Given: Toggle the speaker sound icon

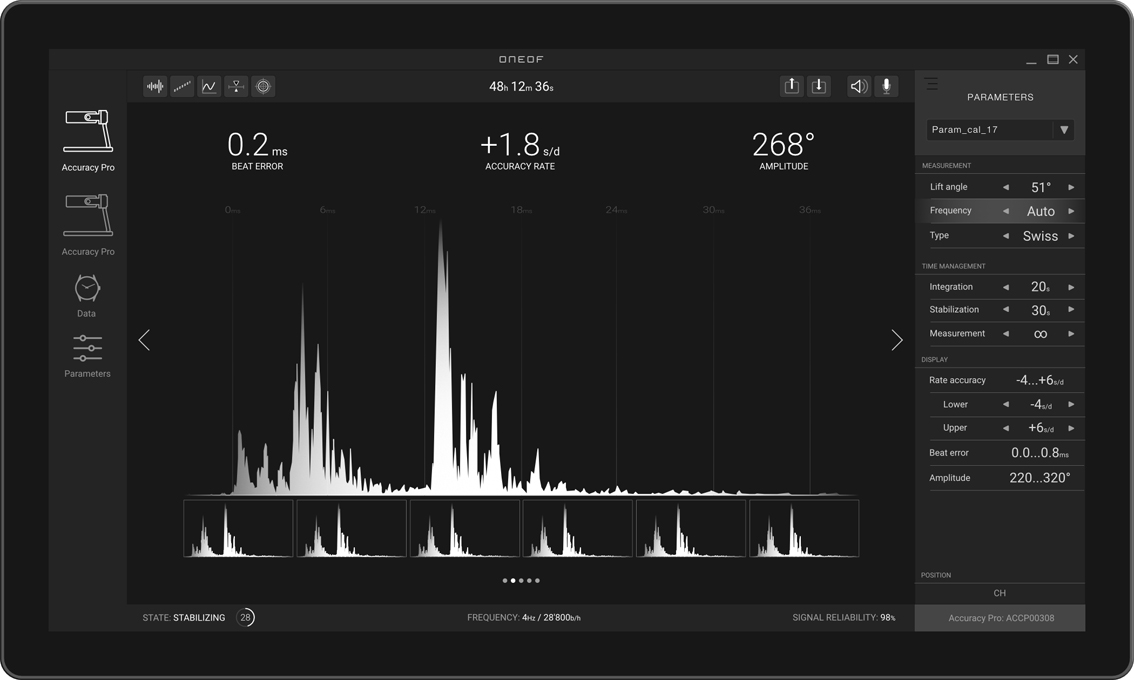Looking at the screenshot, I should tap(858, 87).
